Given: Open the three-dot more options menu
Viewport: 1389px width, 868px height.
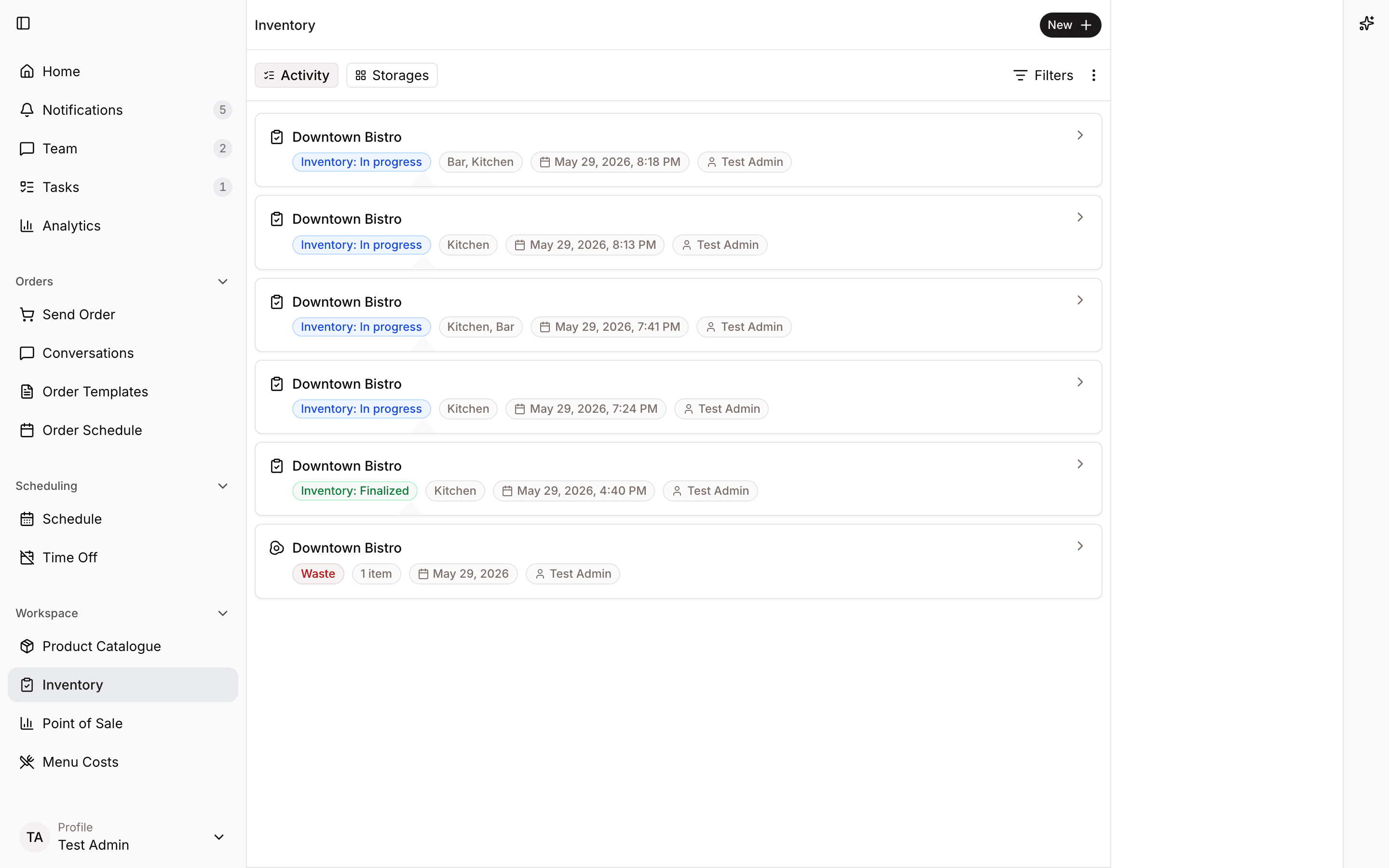Looking at the screenshot, I should click(x=1093, y=75).
